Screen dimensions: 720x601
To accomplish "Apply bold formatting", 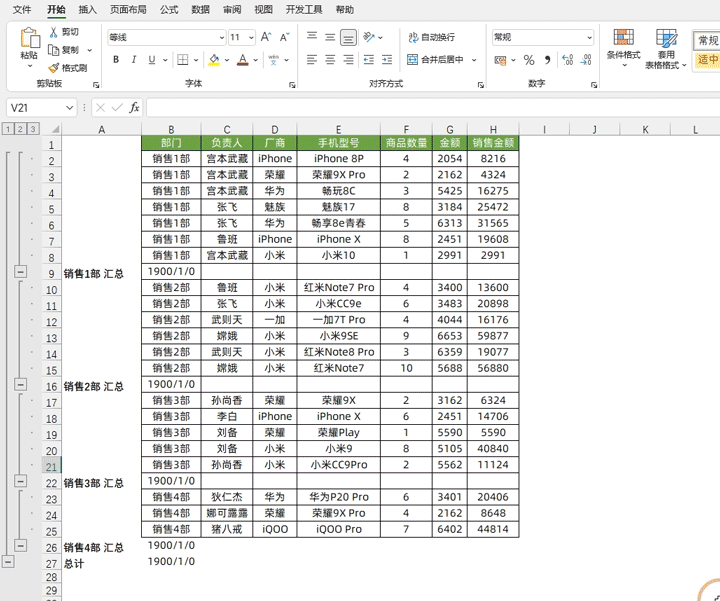I will pos(116,60).
